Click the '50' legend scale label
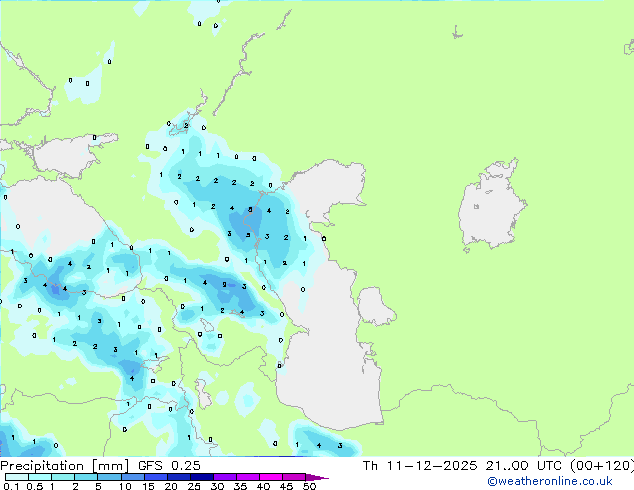The image size is (634, 490). (309, 486)
